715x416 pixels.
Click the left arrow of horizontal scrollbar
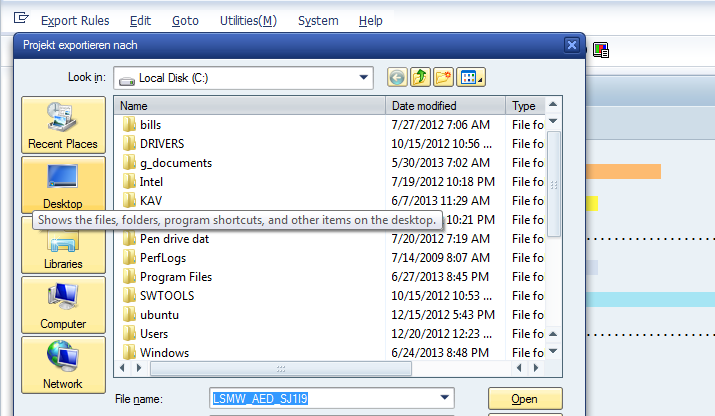click(122, 368)
